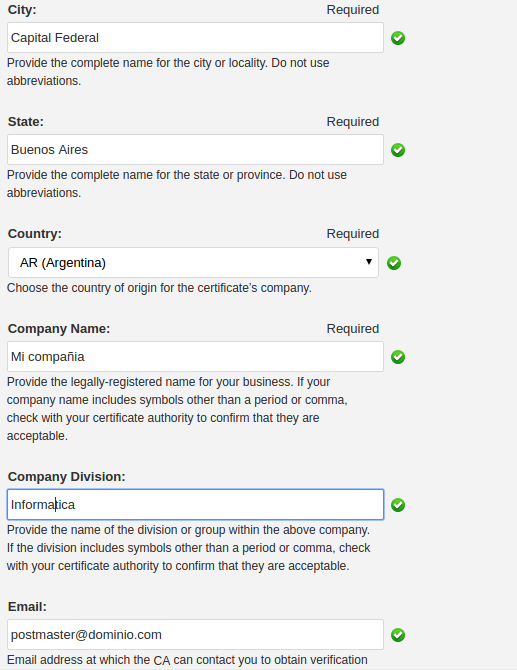Screen dimensions: 517x670
Task: Click the "Company Name:" label
Action: [59, 328]
